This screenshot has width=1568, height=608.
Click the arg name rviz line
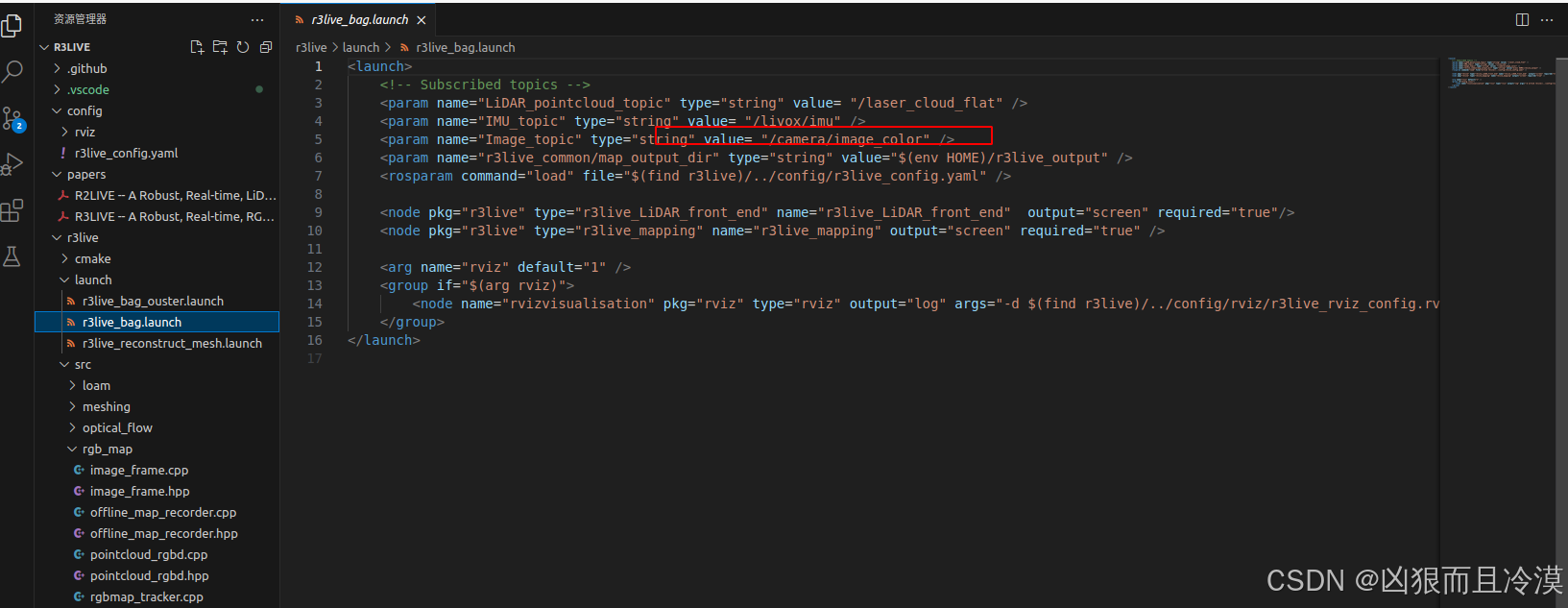pyautogui.click(x=505, y=267)
